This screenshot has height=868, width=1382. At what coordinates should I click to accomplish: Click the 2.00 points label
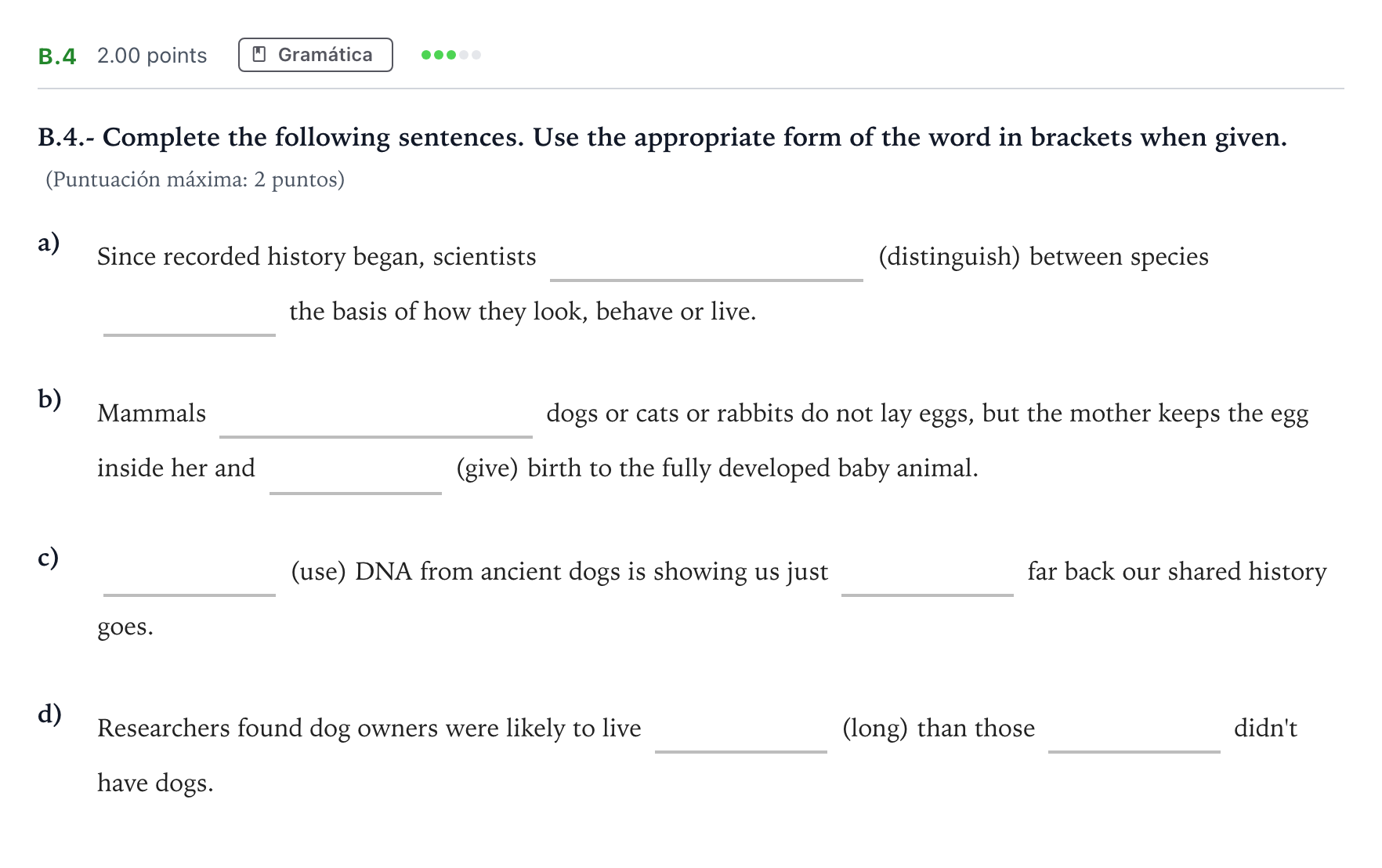[152, 56]
